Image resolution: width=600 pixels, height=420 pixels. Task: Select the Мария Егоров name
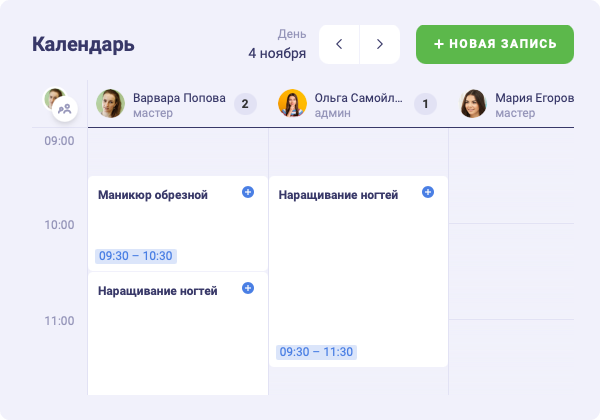point(535,98)
